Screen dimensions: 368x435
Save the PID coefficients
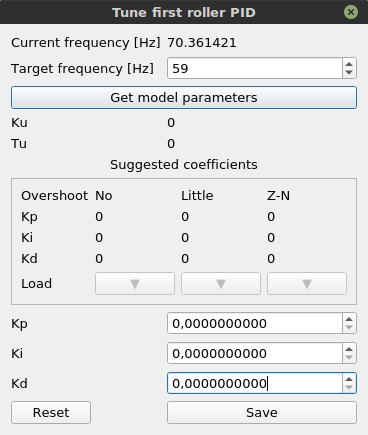[x=262, y=413]
